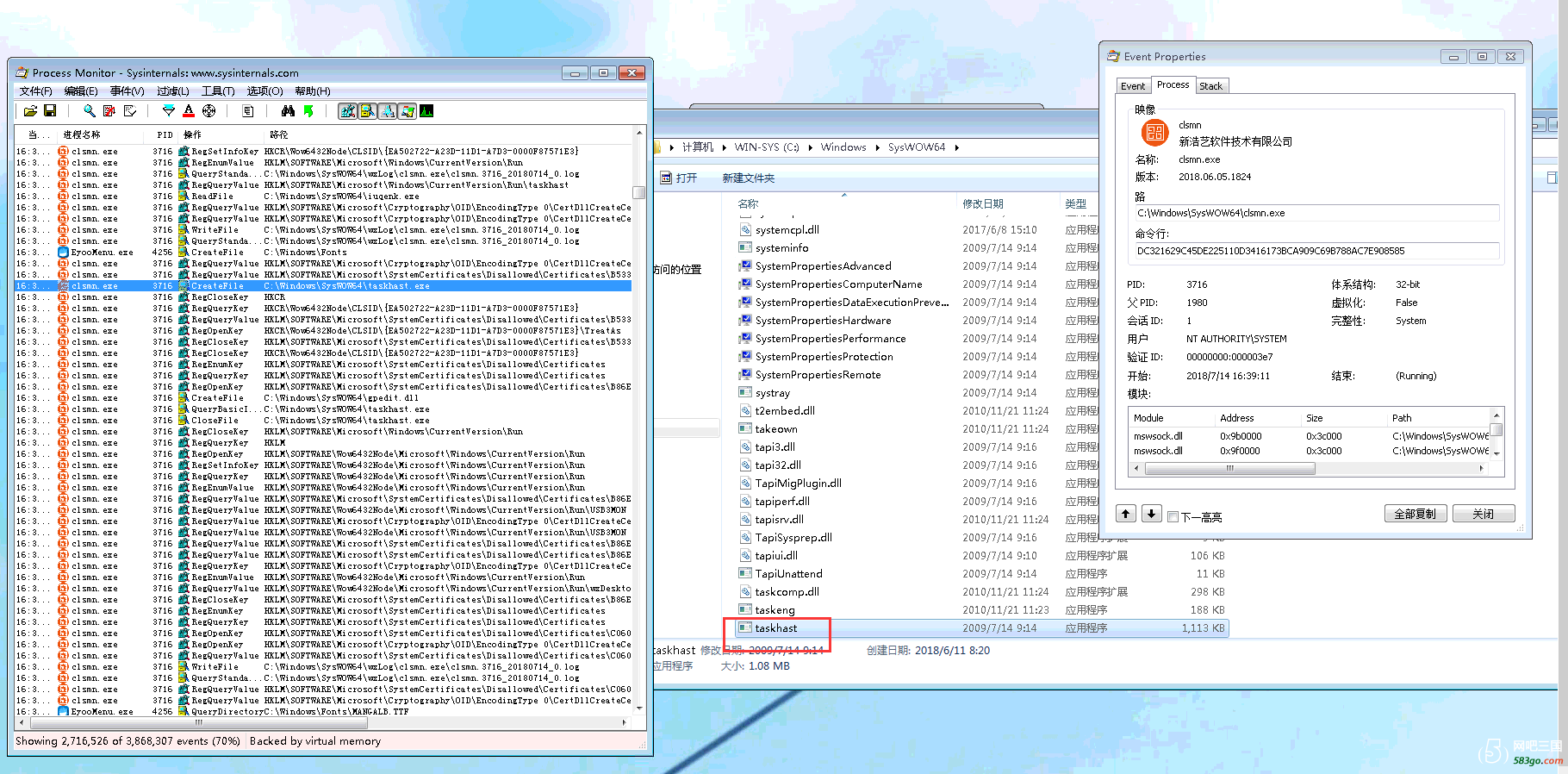Open the 帮助(H) menu
The height and width of the screenshot is (774, 1568).
312,91
